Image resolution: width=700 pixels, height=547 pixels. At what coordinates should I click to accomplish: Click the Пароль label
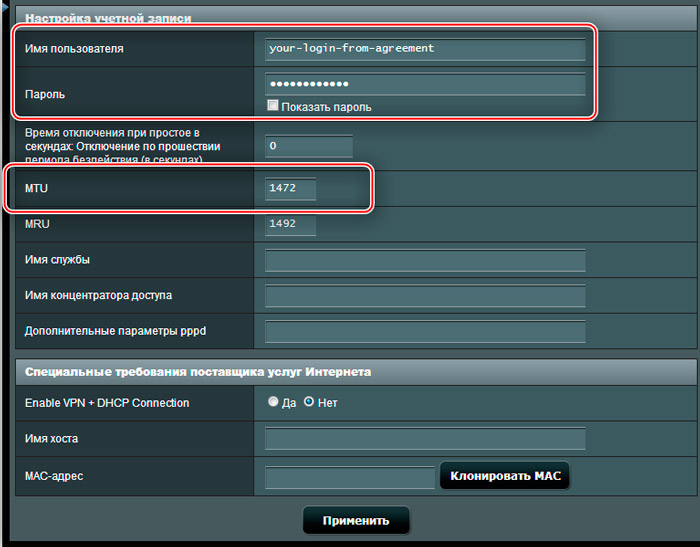click(x=45, y=95)
